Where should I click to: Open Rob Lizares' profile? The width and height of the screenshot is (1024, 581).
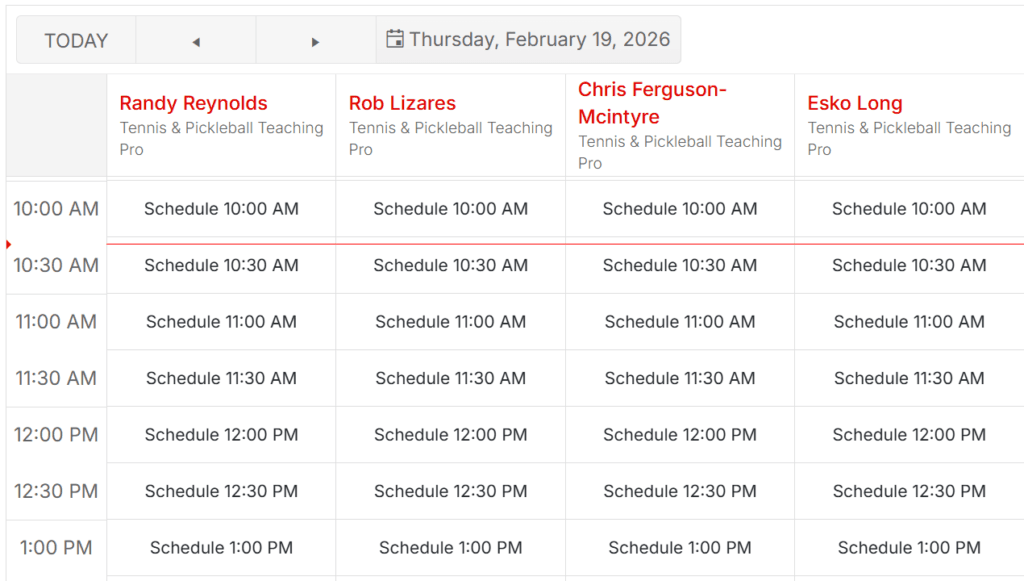pyautogui.click(x=401, y=103)
